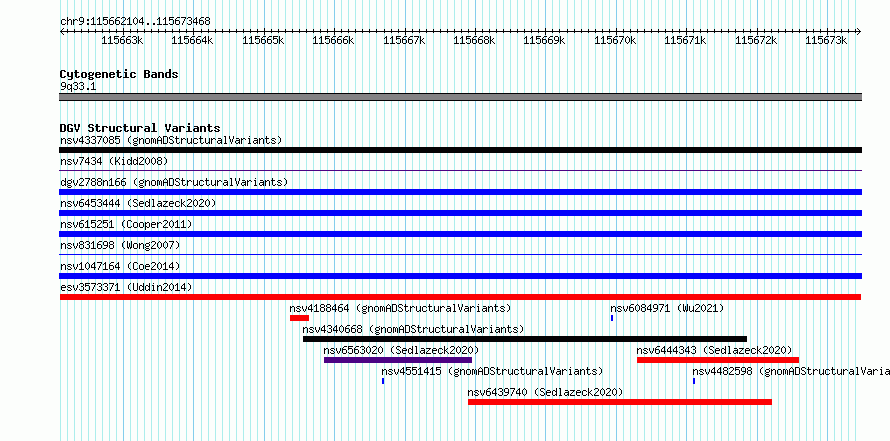Click the nsv615251 (Cooper2011) label

[126, 224]
